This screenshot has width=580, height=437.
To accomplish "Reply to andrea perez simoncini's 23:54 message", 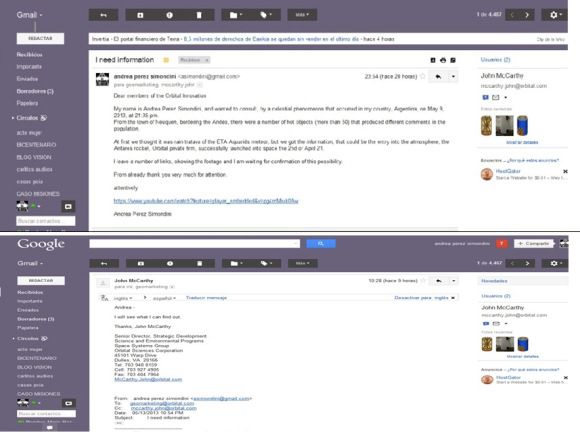I will tap(438, 77).
